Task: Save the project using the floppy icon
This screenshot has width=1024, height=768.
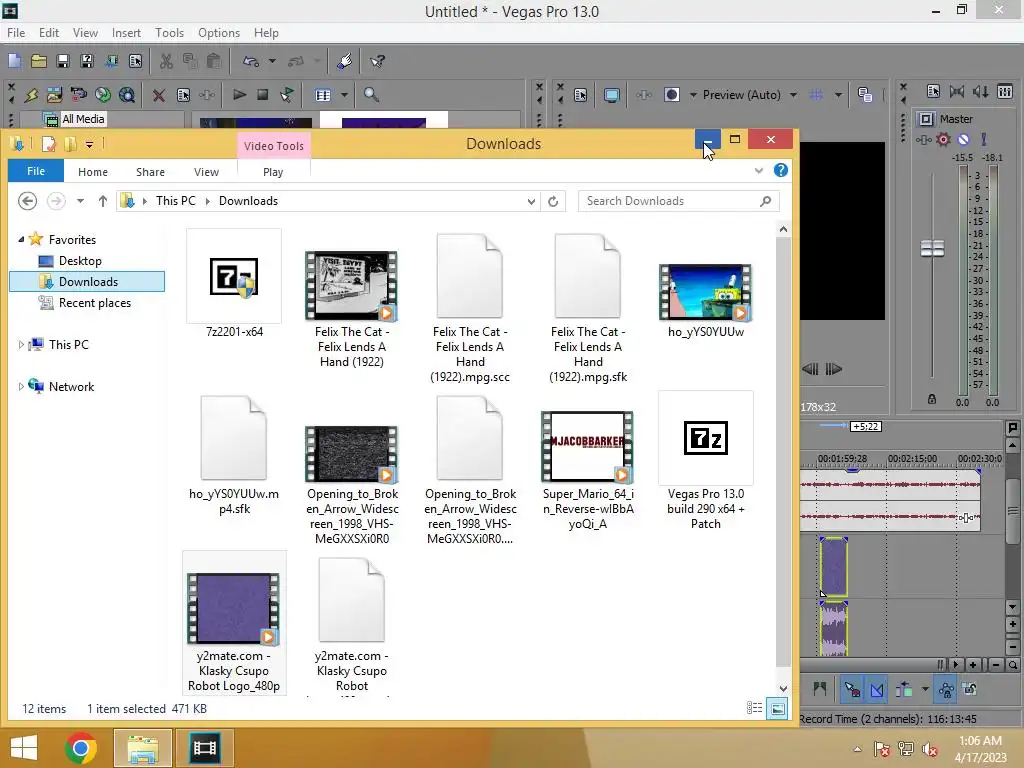Action: pos(63,61)
